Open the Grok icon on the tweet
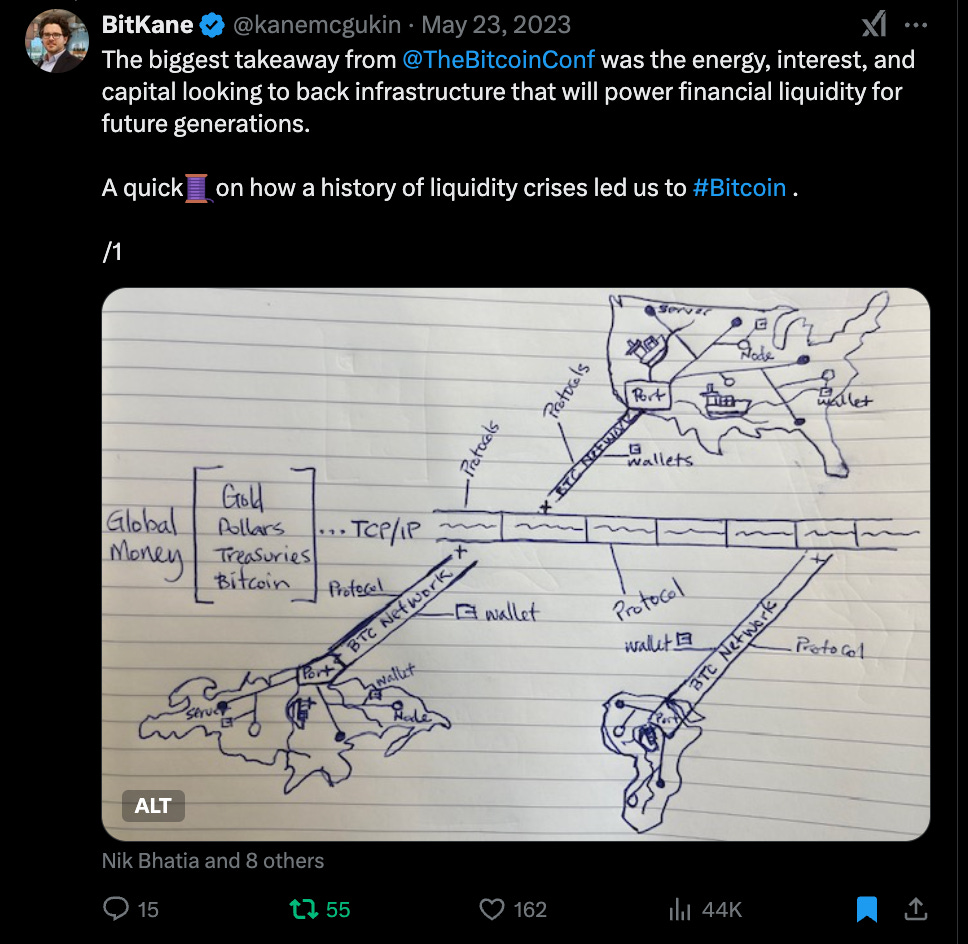 pyautogui.click(x=874, y=25)
